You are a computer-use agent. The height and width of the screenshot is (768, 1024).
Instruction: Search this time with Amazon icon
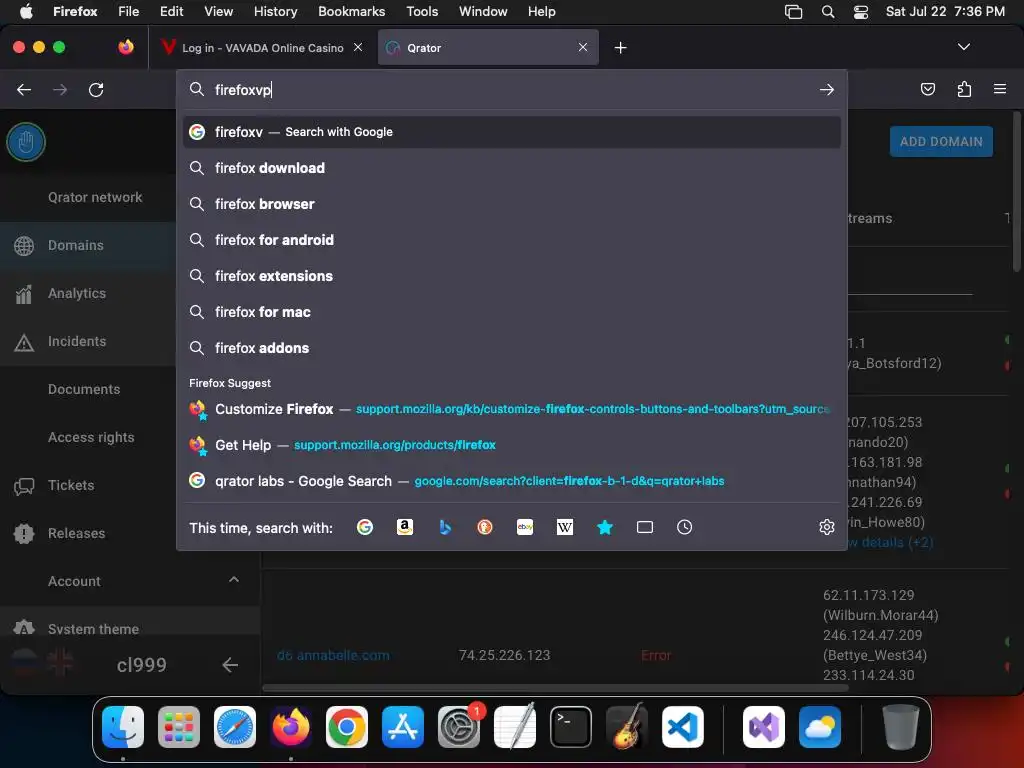[x=405, y=527]
